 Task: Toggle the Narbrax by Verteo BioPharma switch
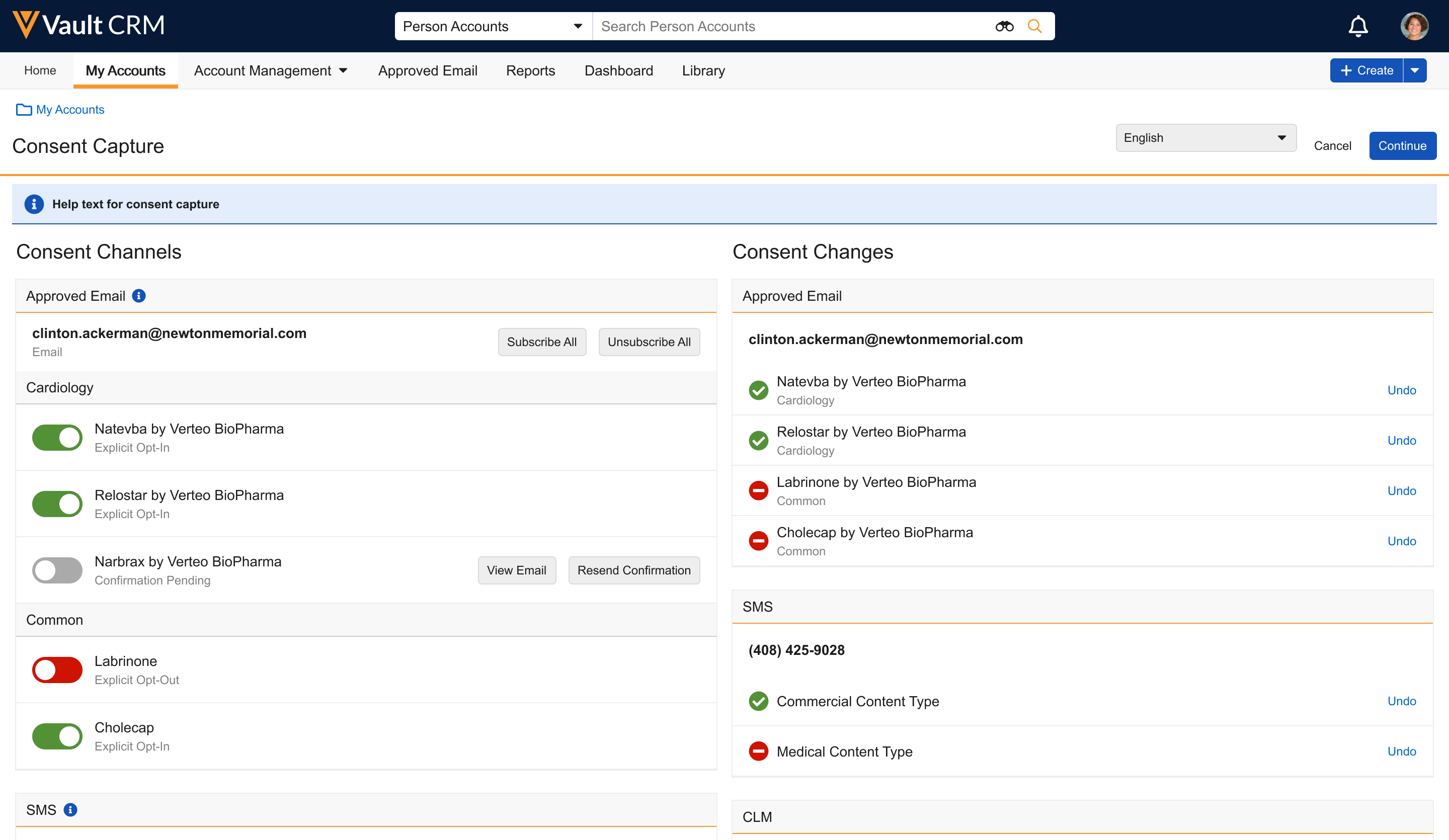57,570
